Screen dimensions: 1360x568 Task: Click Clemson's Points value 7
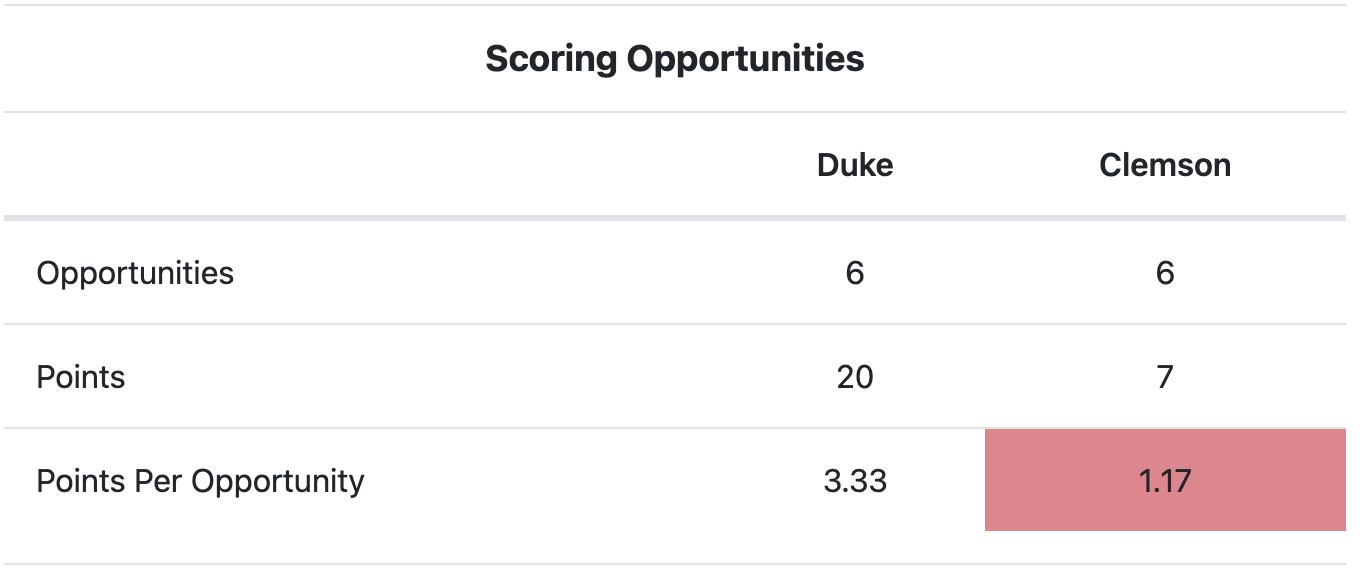[1165, 377]
